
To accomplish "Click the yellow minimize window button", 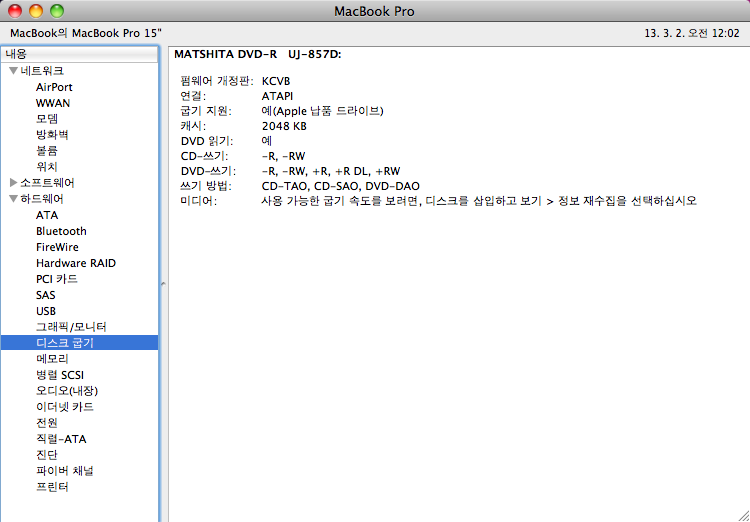I will [x=35, y=11].
